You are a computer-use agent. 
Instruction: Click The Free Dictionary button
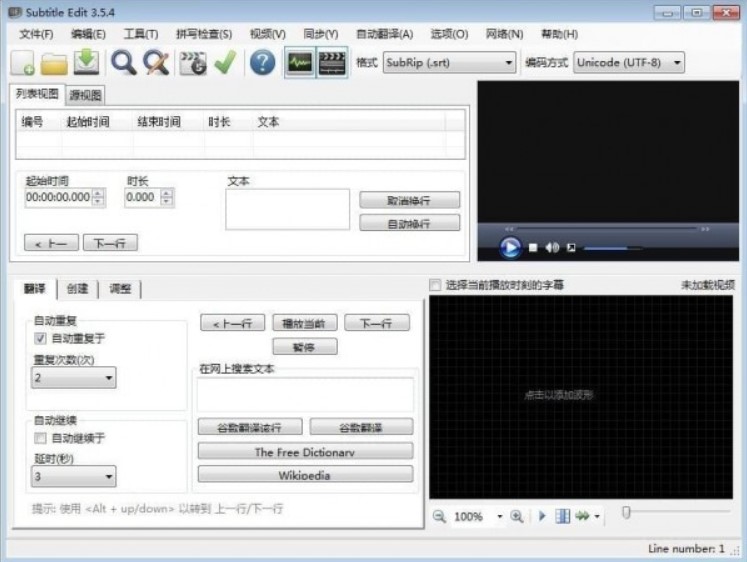pyautogui.click(x=305, y=452)
